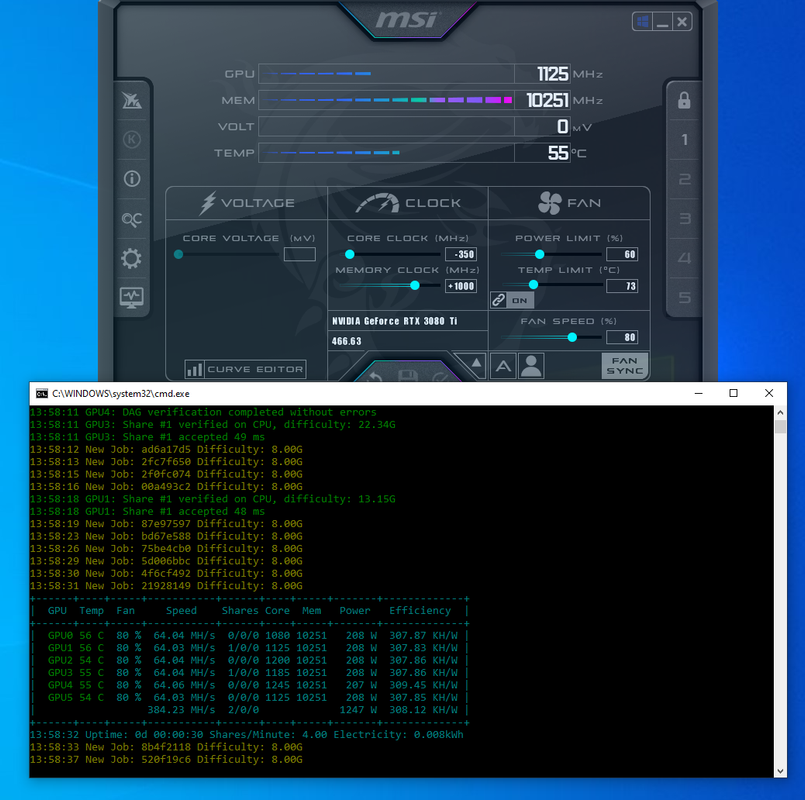Click the GPU0 row in miner table
805x800 pixels.
pos(250,635)
